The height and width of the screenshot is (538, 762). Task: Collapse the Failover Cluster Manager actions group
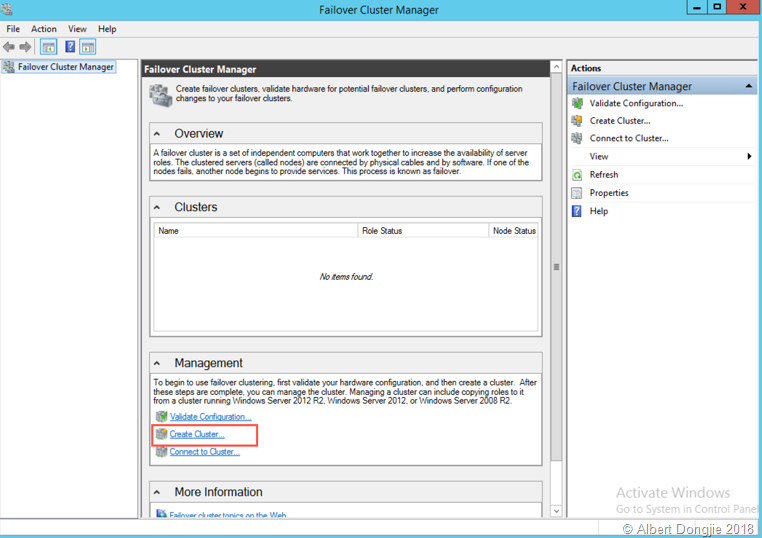[748, 87]
